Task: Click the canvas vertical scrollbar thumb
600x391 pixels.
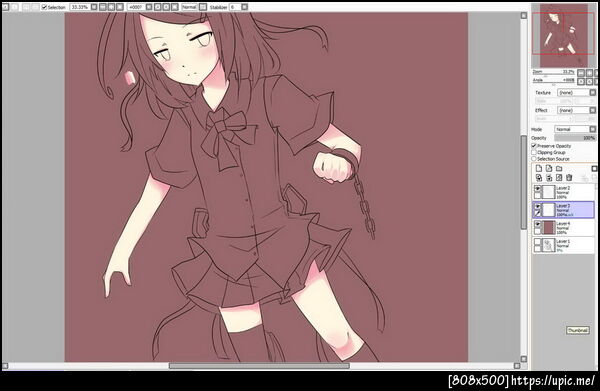Action: [524, 182]
